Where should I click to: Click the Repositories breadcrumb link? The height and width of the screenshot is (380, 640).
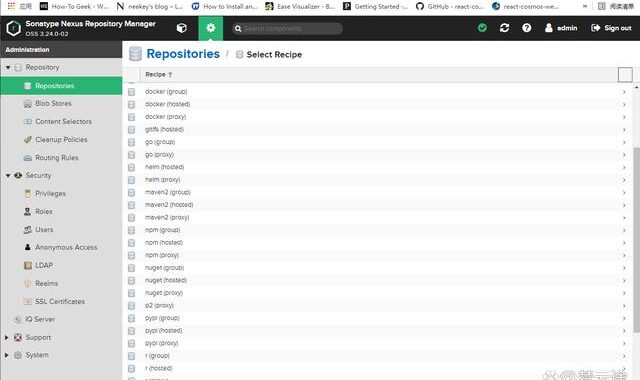tap(183, 54)
